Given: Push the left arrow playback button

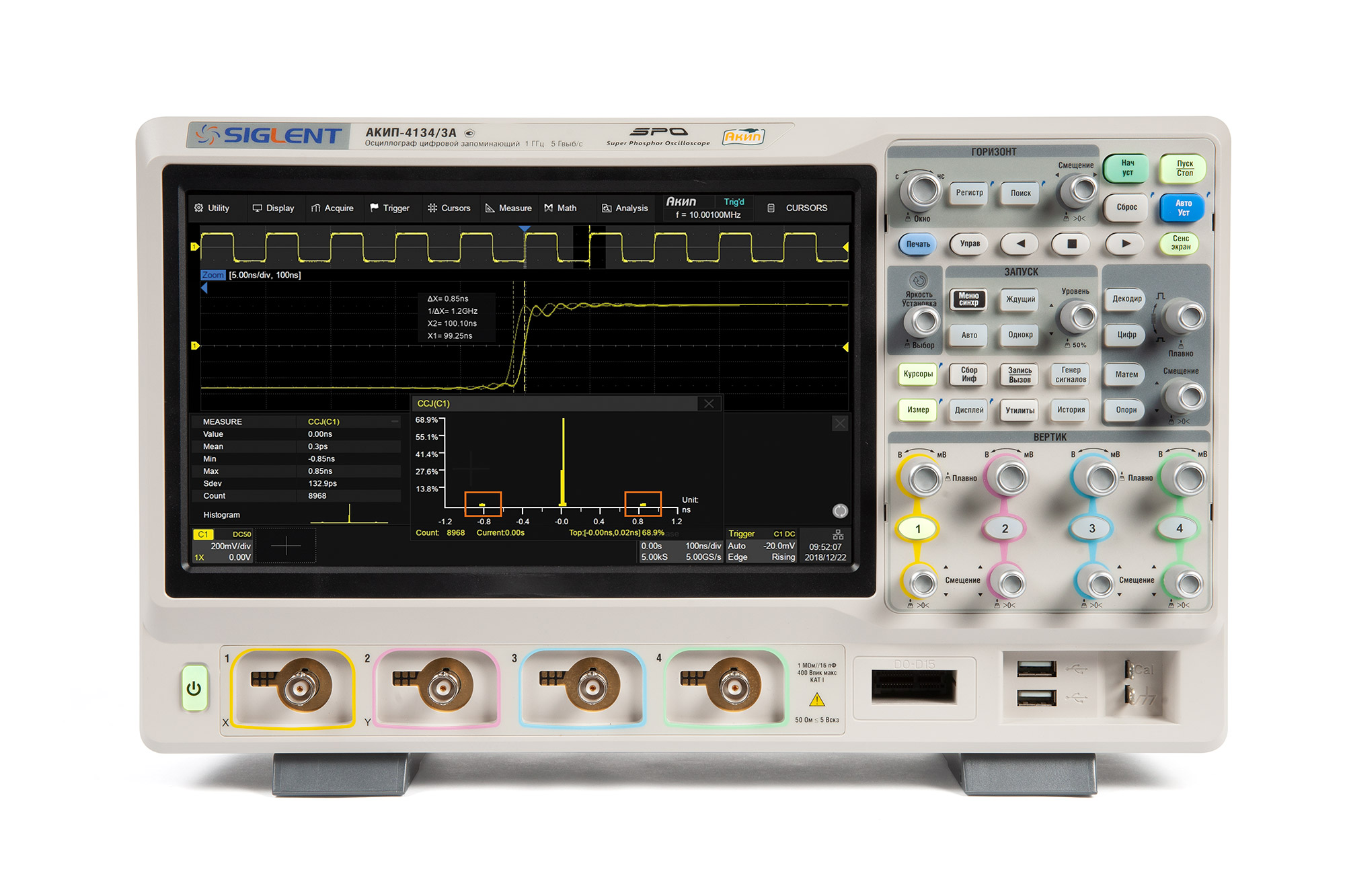Looking at the screenshot, I should [1020, 243].
